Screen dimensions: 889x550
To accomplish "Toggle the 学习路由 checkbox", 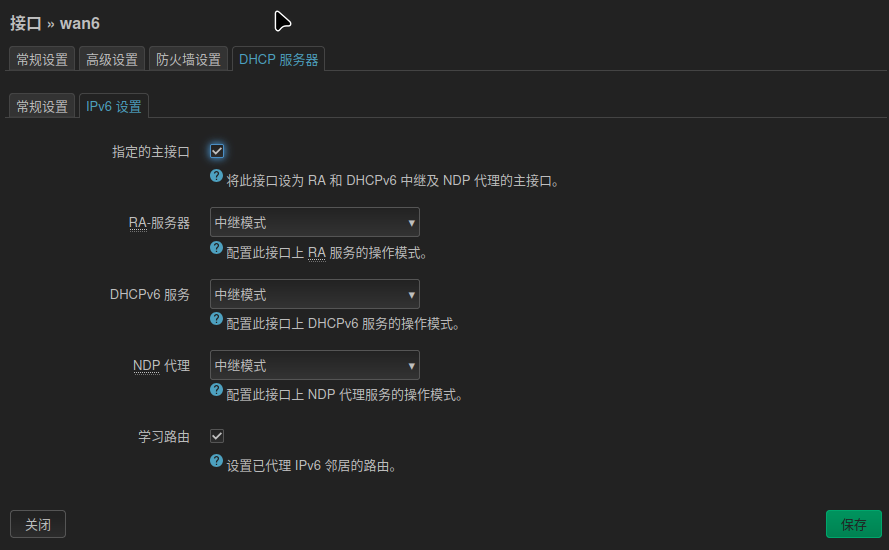I will 217,436.
